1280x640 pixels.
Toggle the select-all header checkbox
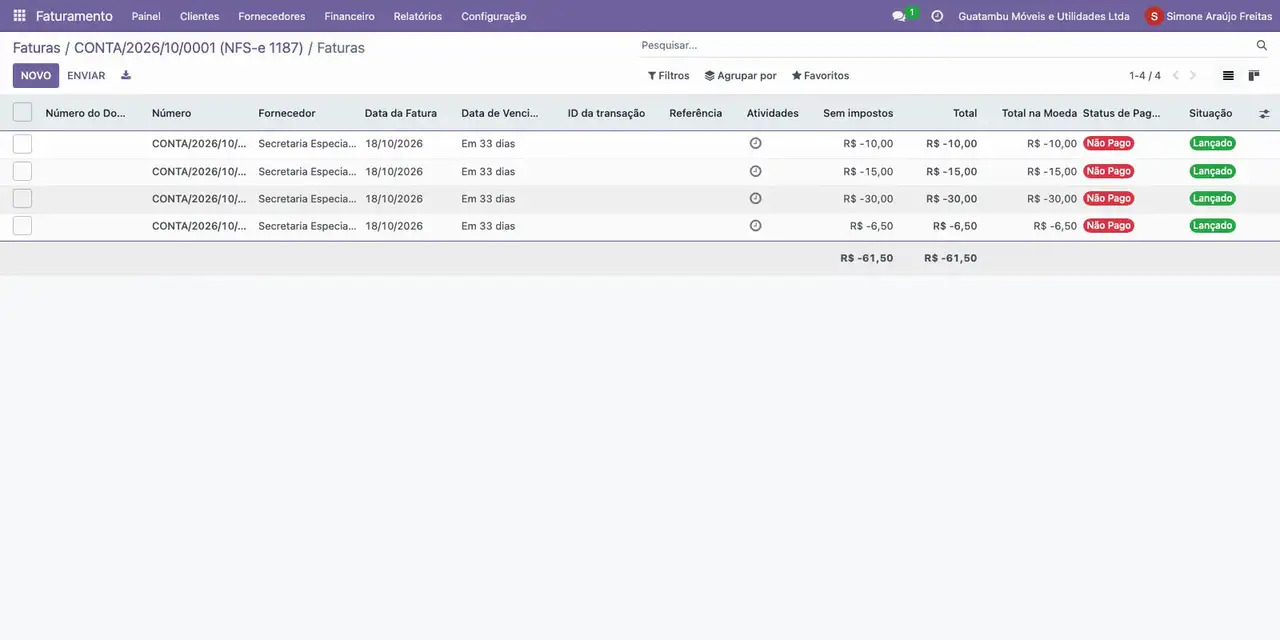[22, 113]
